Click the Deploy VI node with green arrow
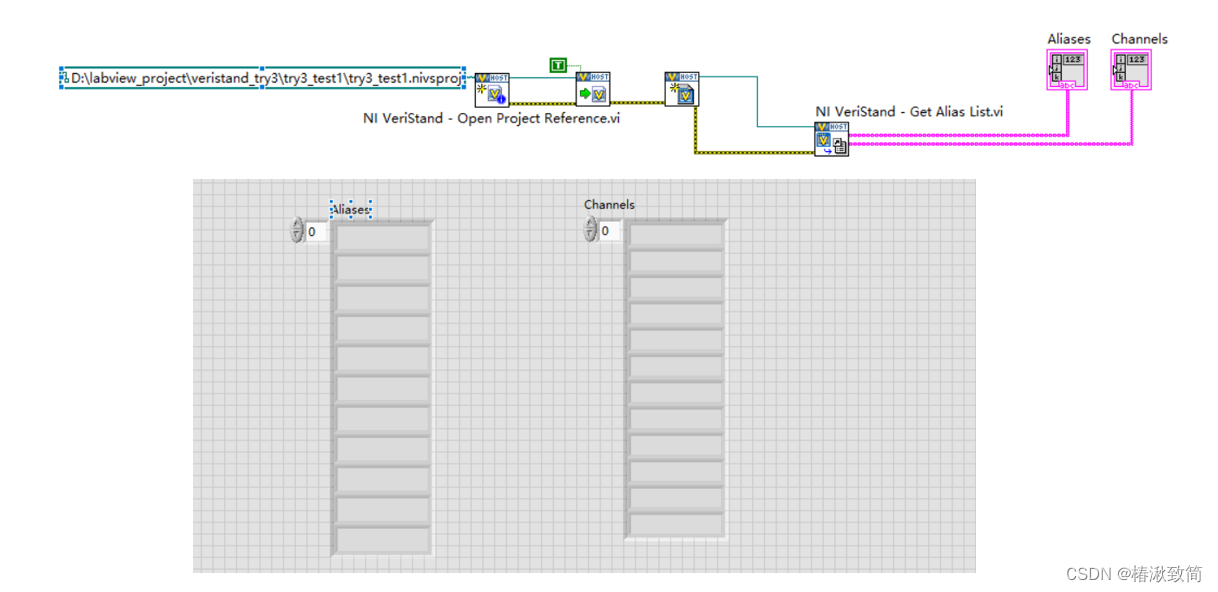This screenshot has width=1218, height=592. (x=592, y=91)
